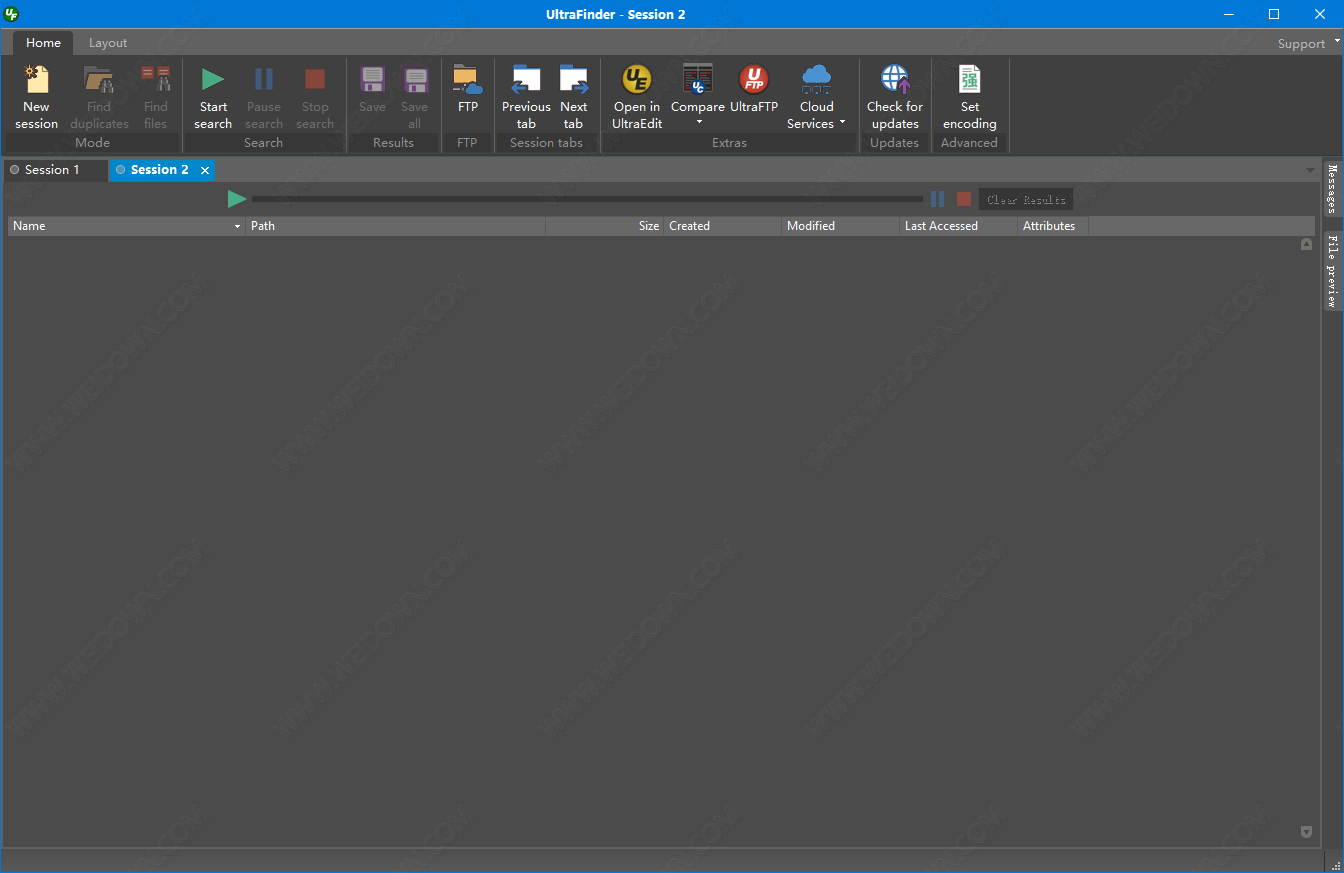1344x873 pixels.
Task: Launch UltraFTP
Action: click(x=754, y=90)
